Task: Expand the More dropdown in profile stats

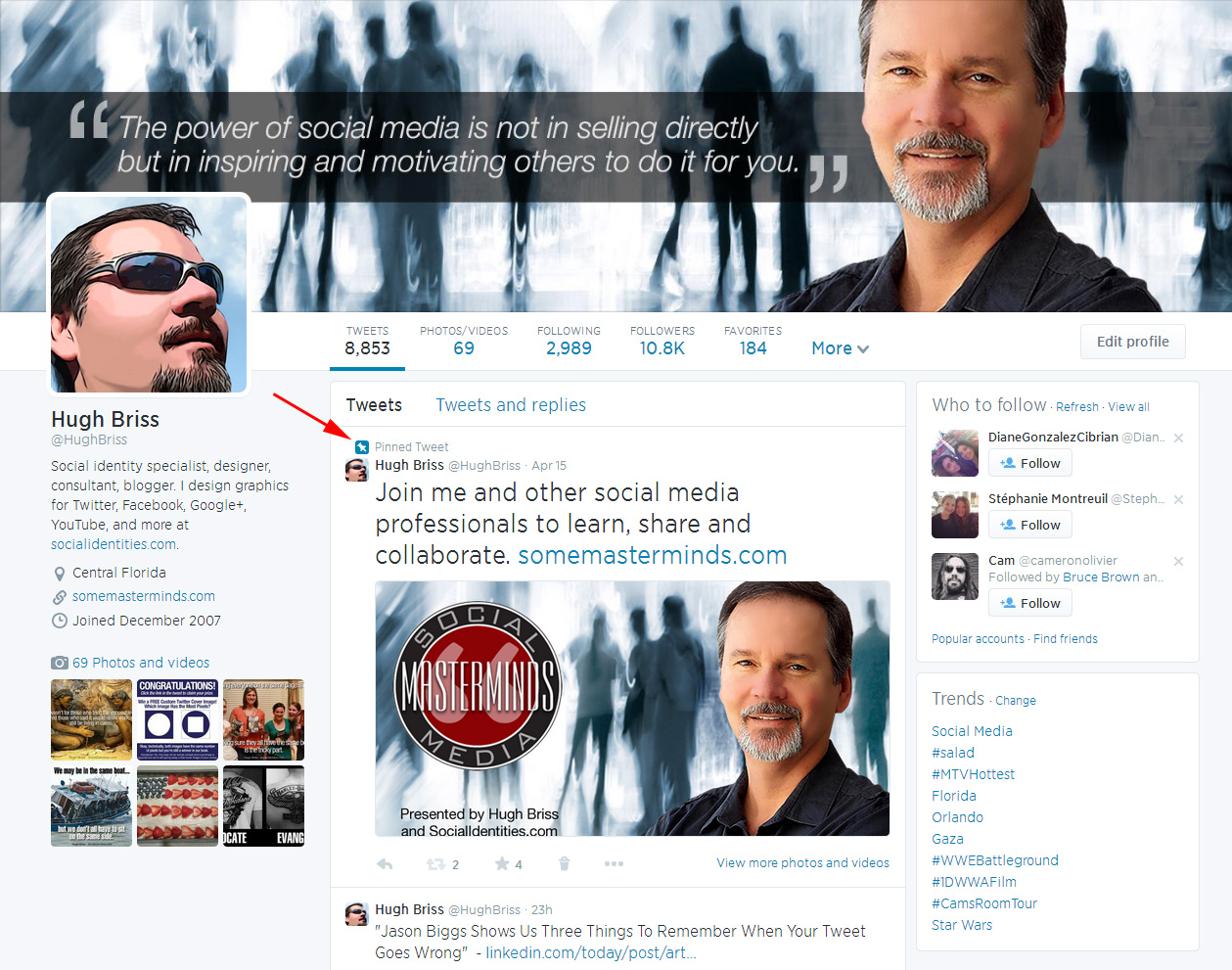Action: pyautogui.click(x=840, y=348)
